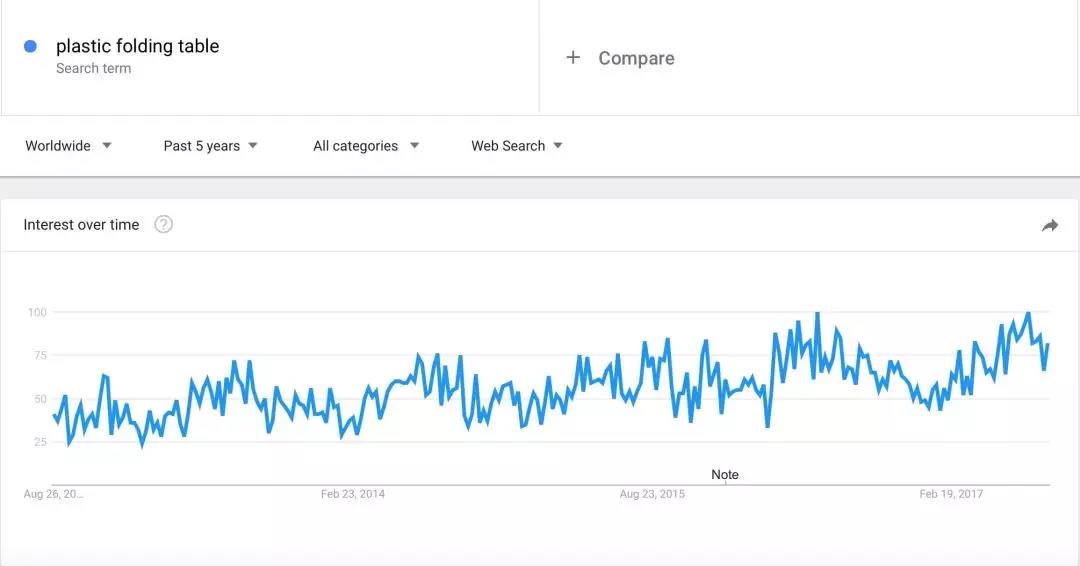Click the Feb 19, 2017 axis label
This screenshot has height=566, width=1080.
pos(951,494)
